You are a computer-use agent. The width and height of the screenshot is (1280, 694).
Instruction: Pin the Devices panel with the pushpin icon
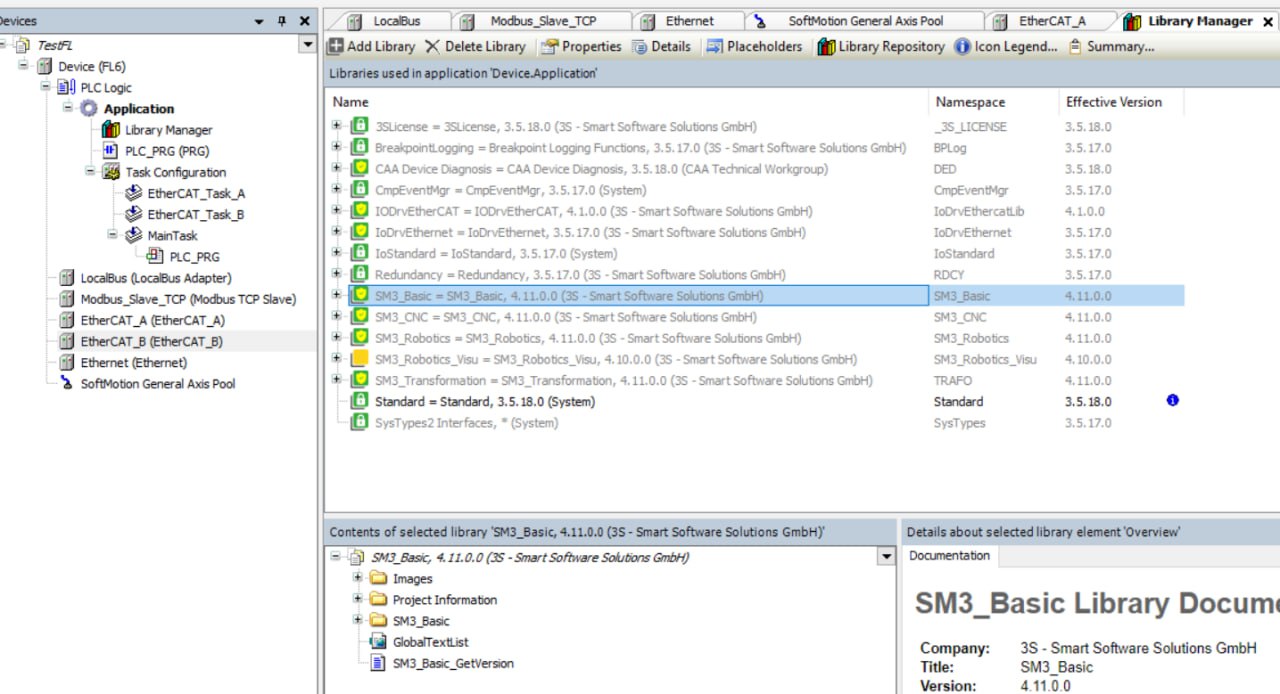click(x=282, y=21)
